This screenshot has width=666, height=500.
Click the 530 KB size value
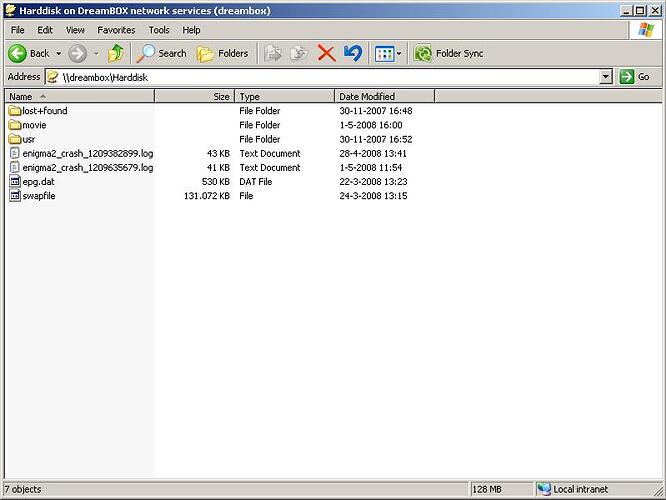click(x=216, y=182)
